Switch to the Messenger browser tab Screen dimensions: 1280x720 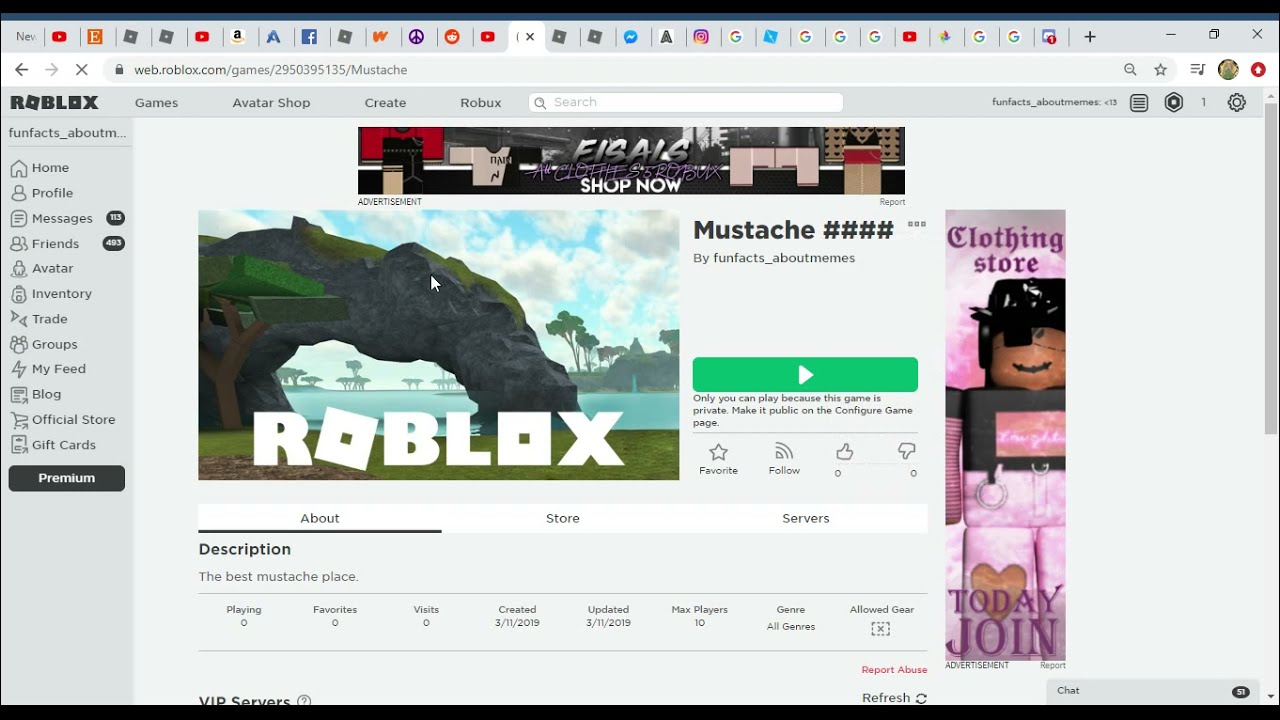click(x=631, y=37)
